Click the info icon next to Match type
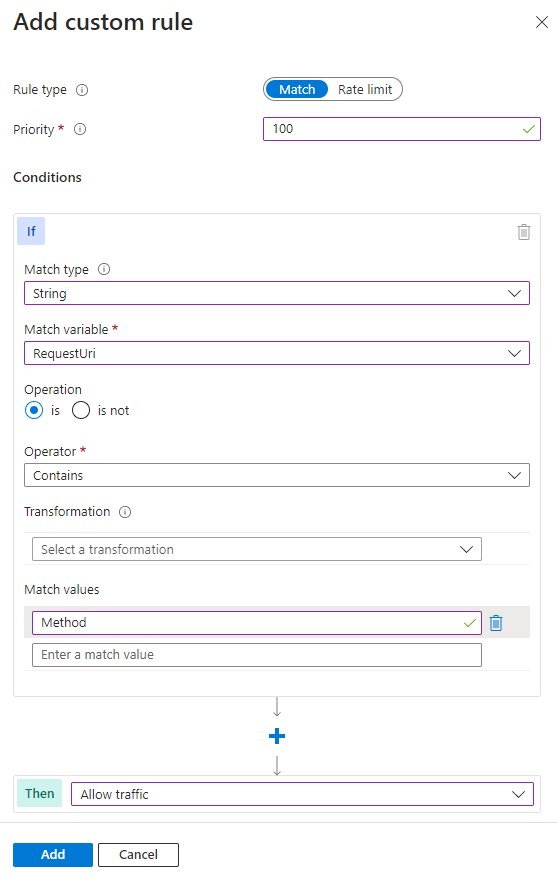The height and width of the screenshot is (886, 558). [x=104, y=270]
